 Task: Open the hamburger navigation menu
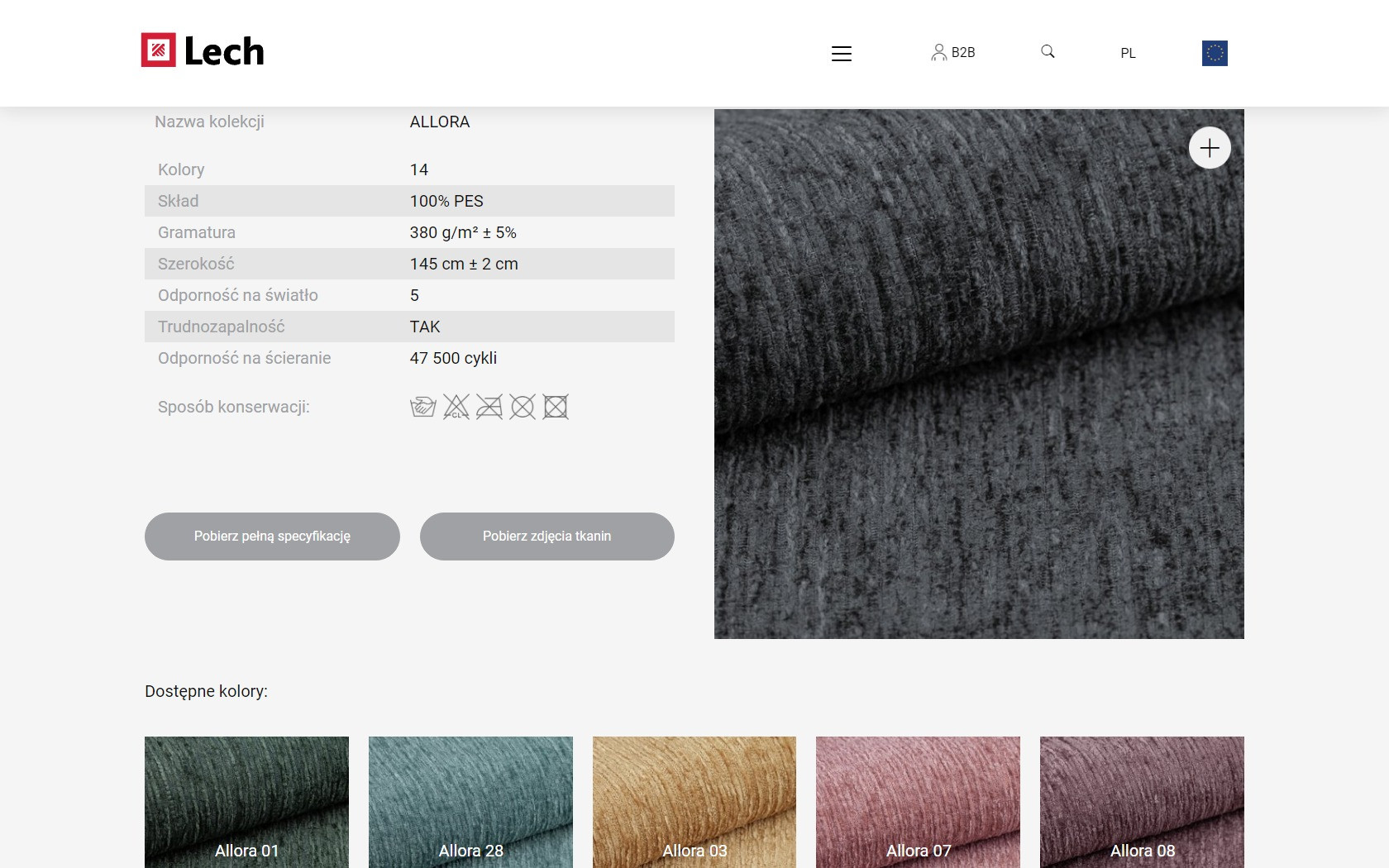tap(841, 54)
